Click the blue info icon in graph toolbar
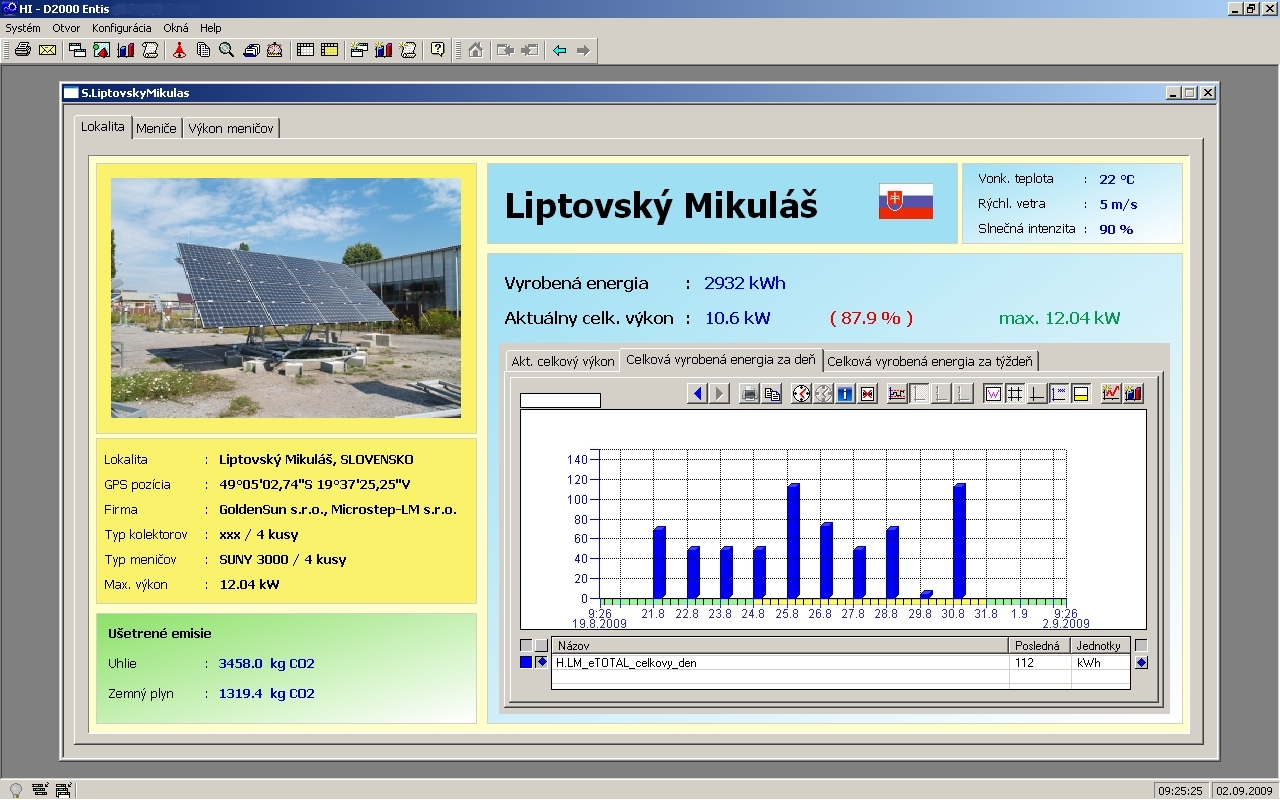The height and width of the screenshot is (800, 1280). pyautogui.click(x=845, y=394)
